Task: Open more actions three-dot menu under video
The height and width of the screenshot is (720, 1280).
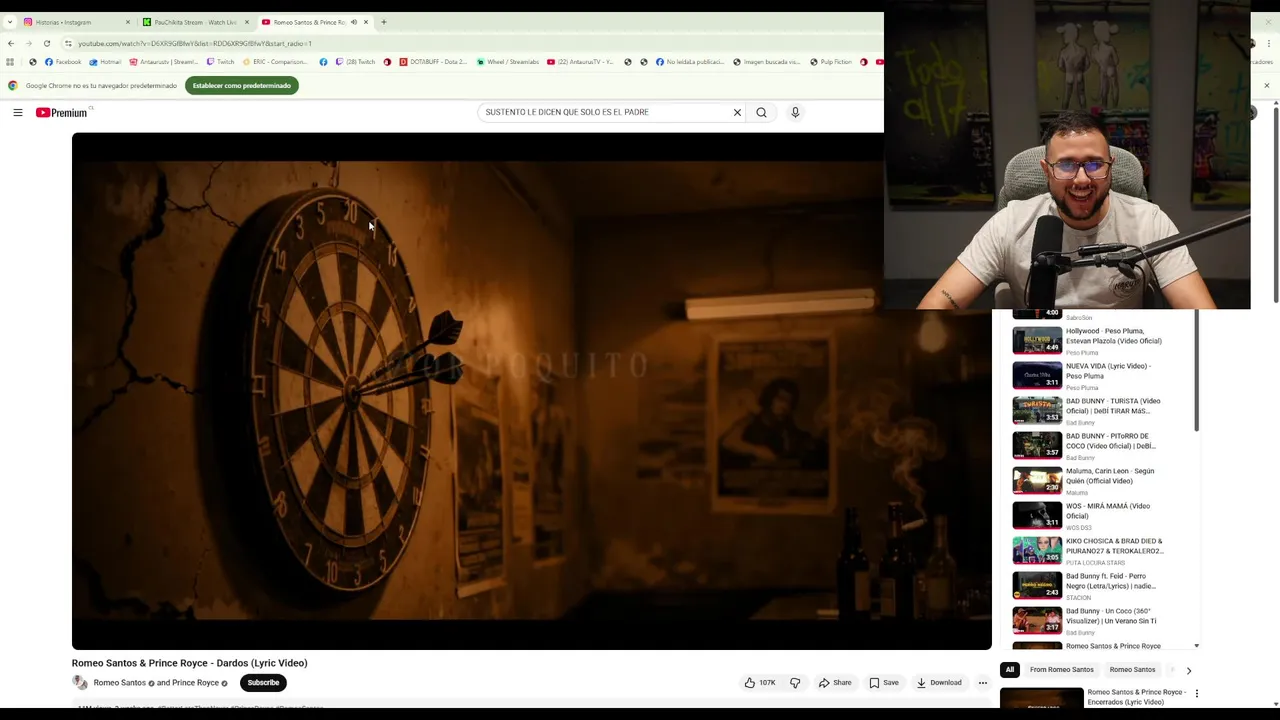Action: coord(982,683)
